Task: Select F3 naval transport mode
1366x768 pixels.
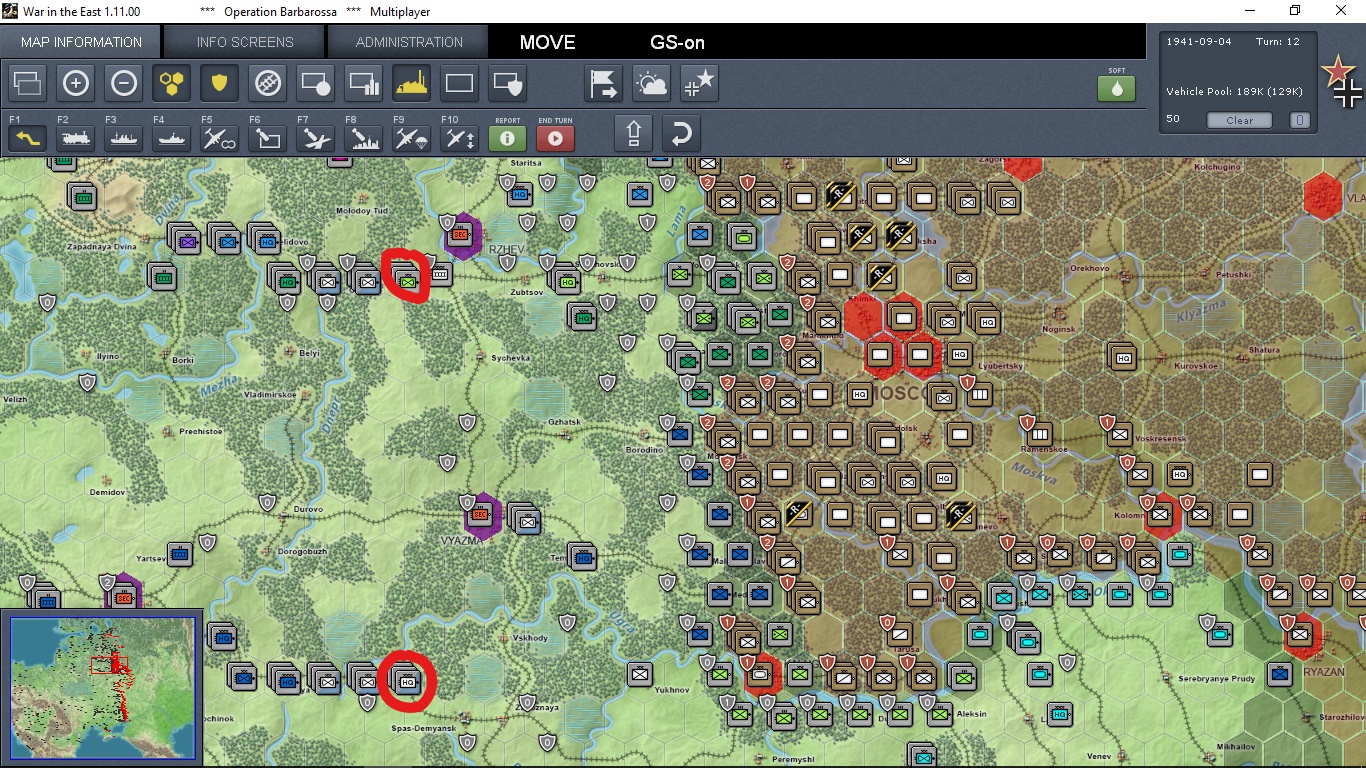Action: pos(123,138)
